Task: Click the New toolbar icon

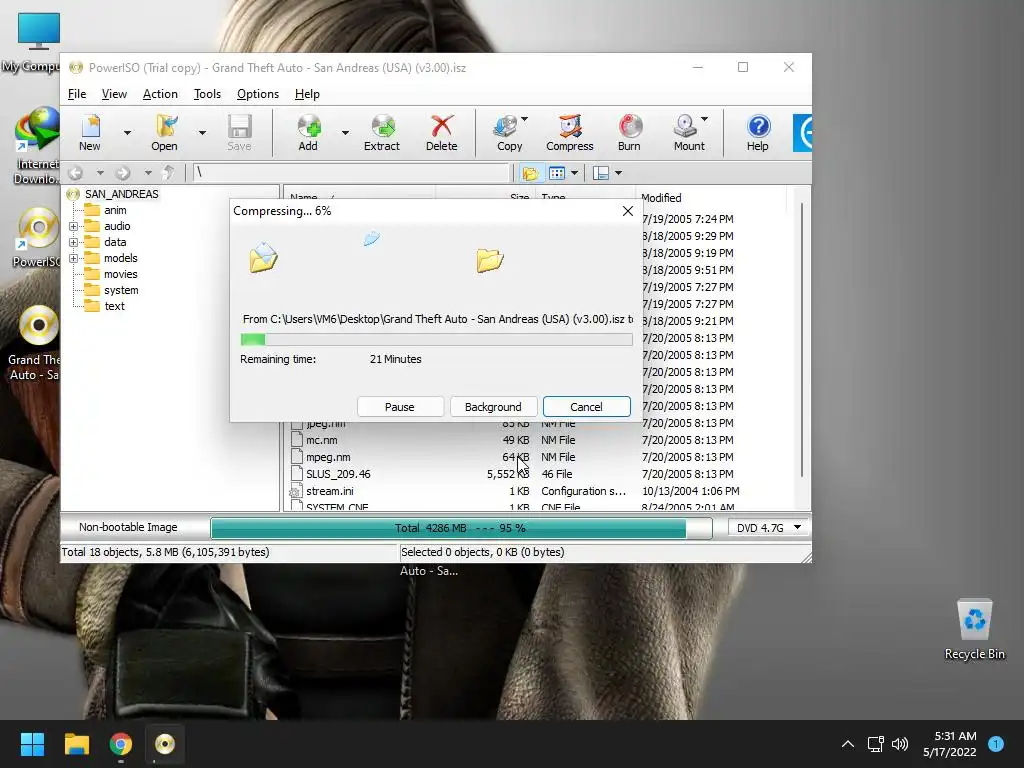Action: coord(90,133)
